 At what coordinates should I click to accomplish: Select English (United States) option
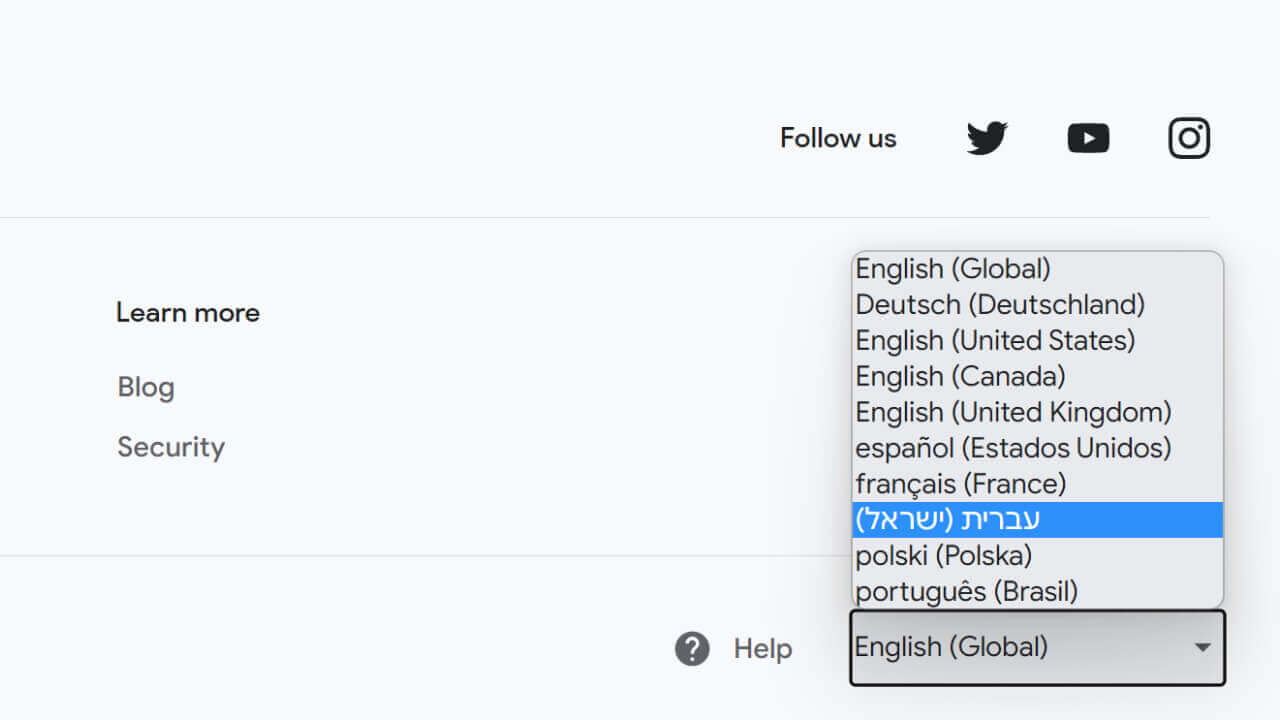[x=995, y=341]
